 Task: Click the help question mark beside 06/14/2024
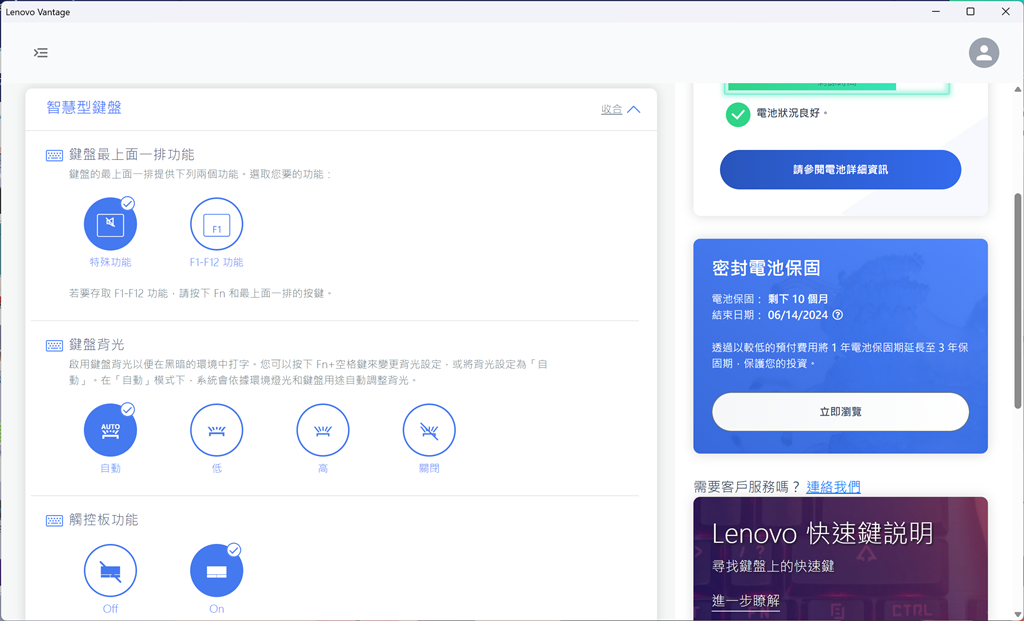838,315
